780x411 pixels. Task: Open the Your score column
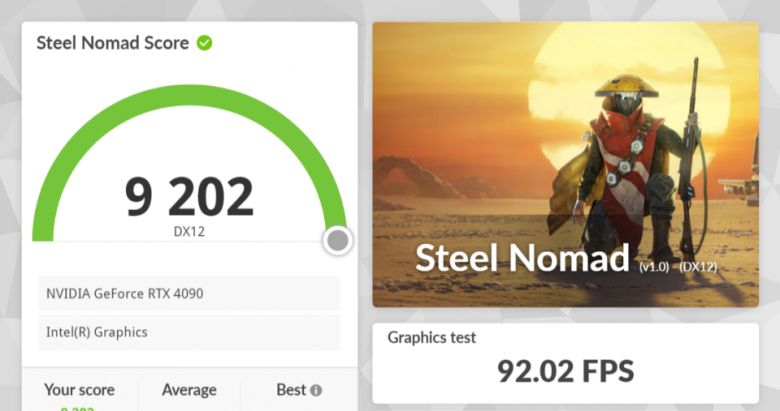click(79, 390)
